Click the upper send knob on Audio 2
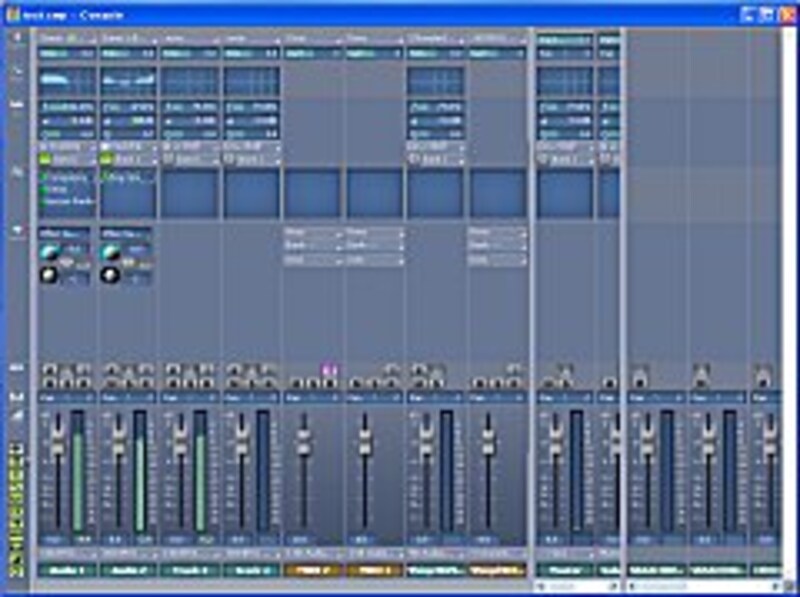Image resolution: width=800 pixels, height=597 pixels. coord(111,252)
